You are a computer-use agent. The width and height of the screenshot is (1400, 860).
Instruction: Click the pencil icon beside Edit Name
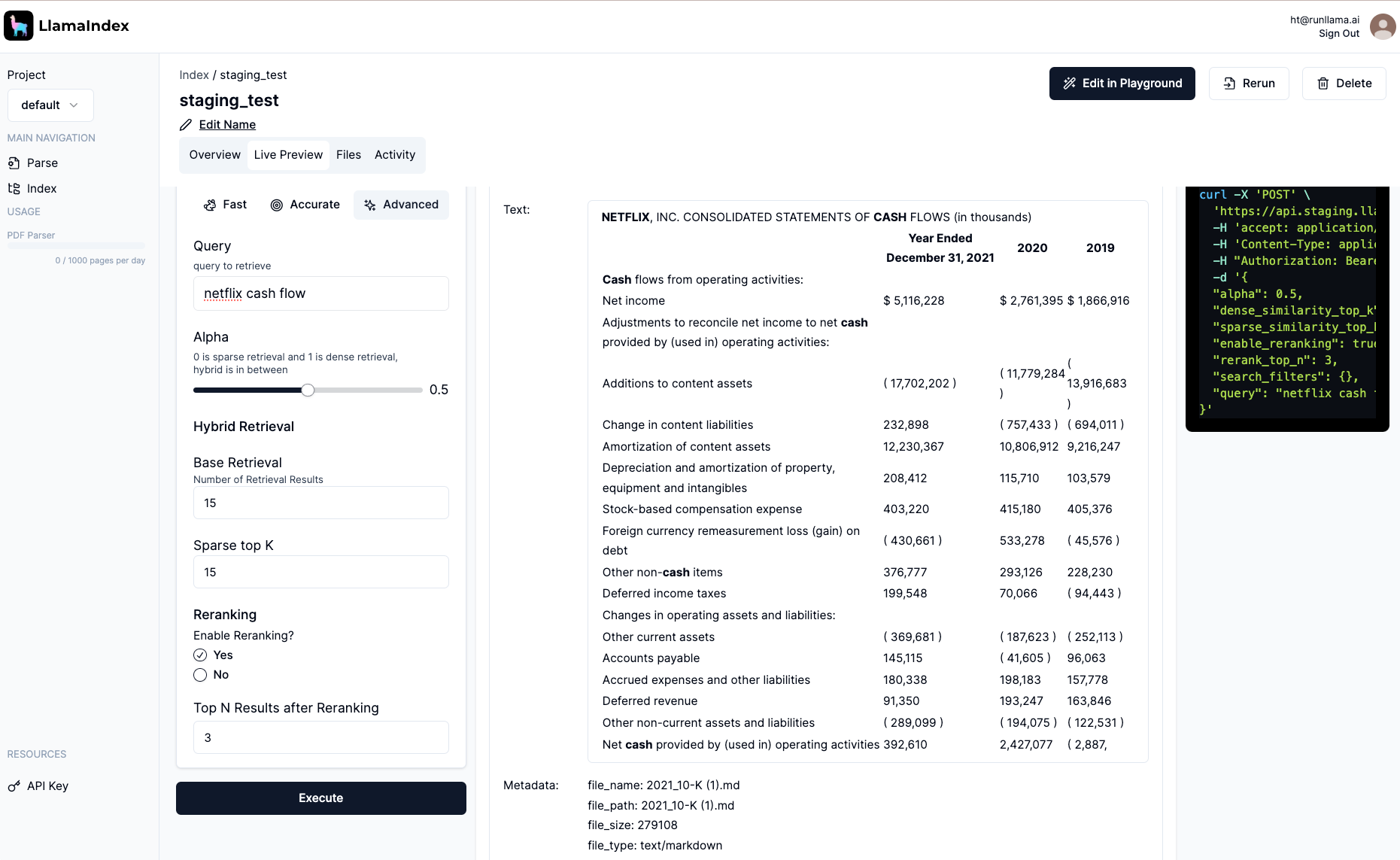pyautogui.click(x=186, y=125)
